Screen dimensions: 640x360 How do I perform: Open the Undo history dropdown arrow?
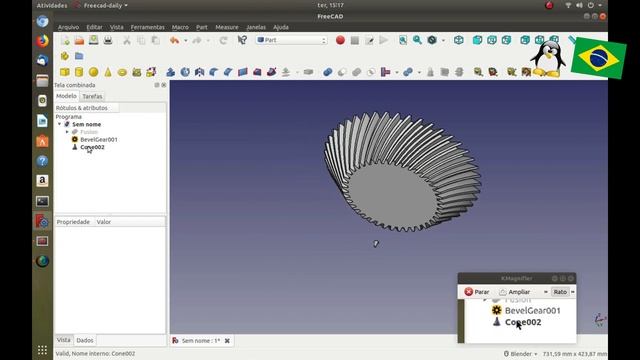pos(185,40)
